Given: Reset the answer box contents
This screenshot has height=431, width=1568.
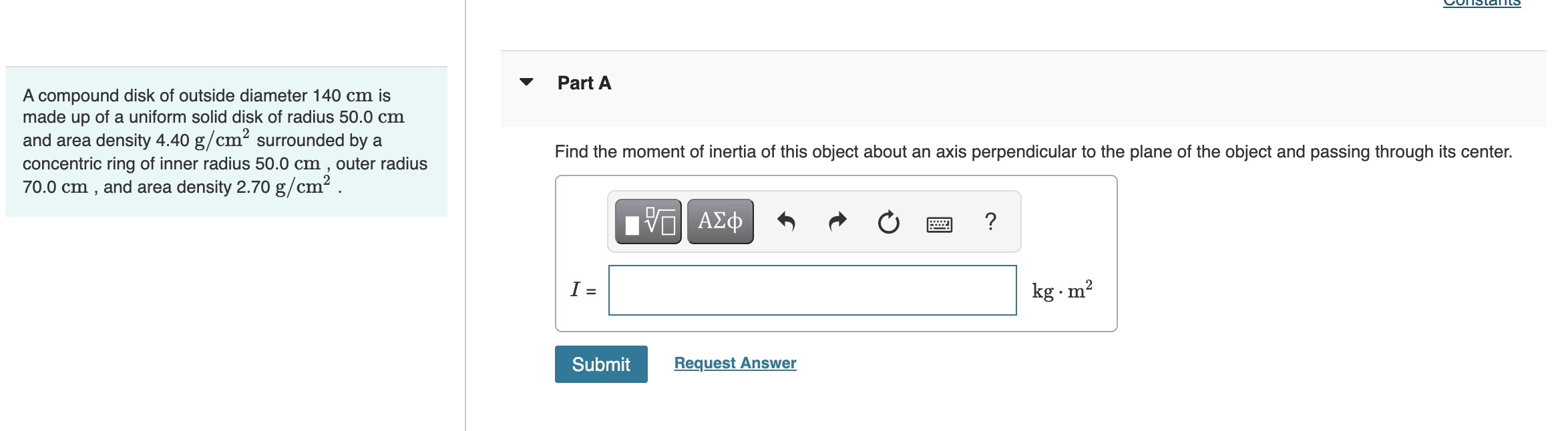Looking at the screenshot, I should point(888,222).
